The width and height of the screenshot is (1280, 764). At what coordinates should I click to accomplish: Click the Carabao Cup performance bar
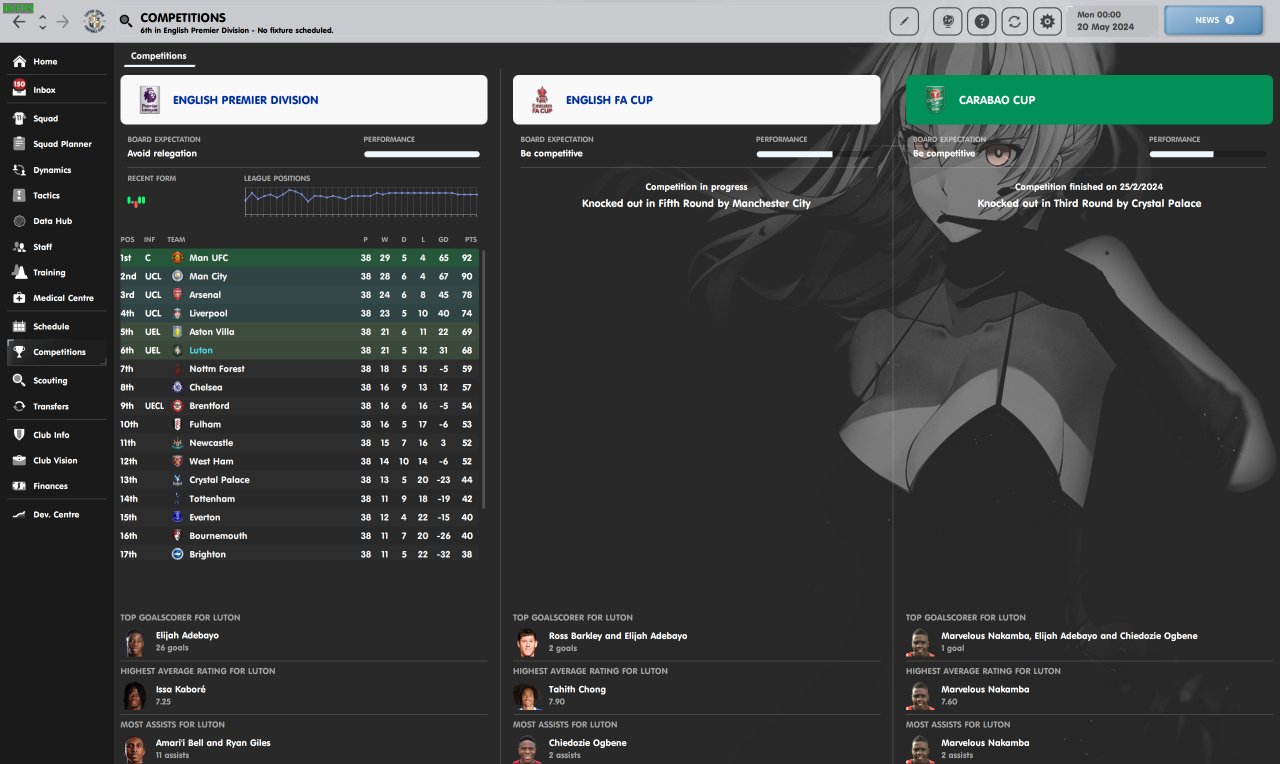tap(1207, 154)
